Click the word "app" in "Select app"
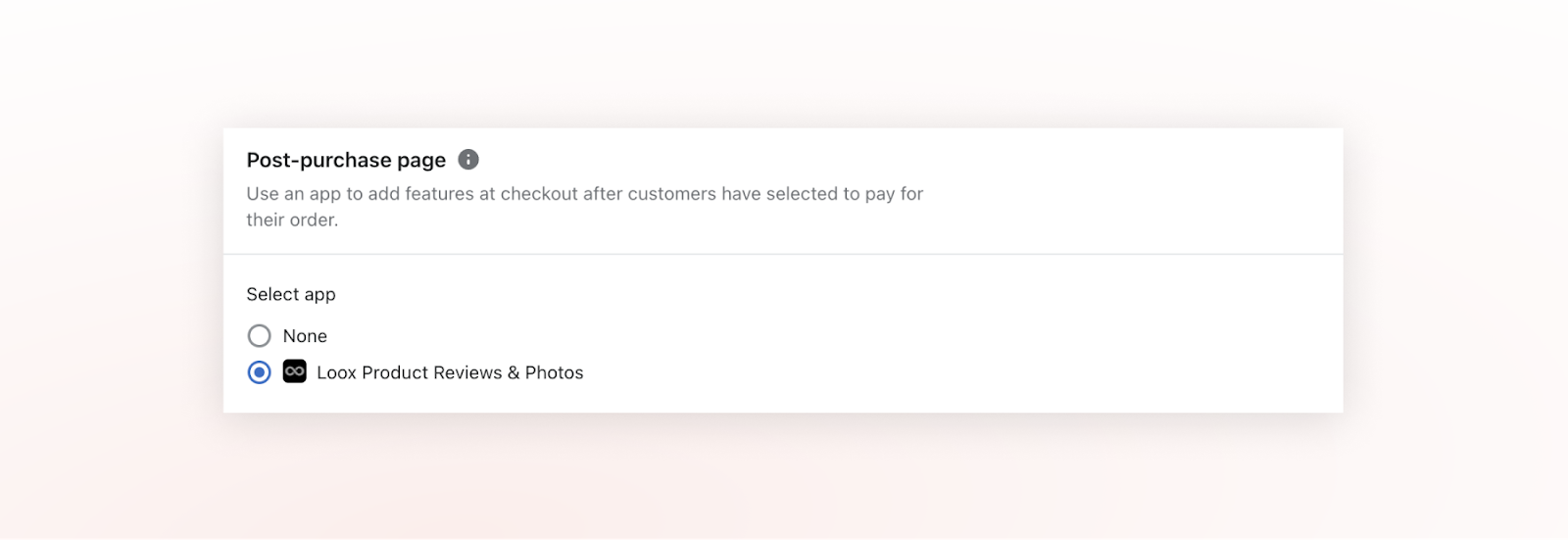The height and width of the screenshot is (540, 1568). click(x=319, y=295)
